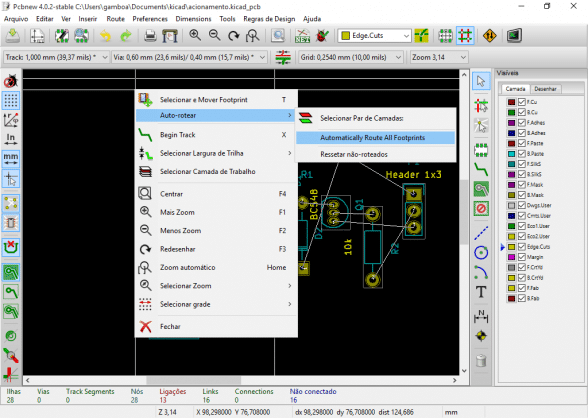The width and height of the screenshot is (588, 418).
Task: Click Selecionar Par de Camadas entry
Action: (x=375, y=118)
